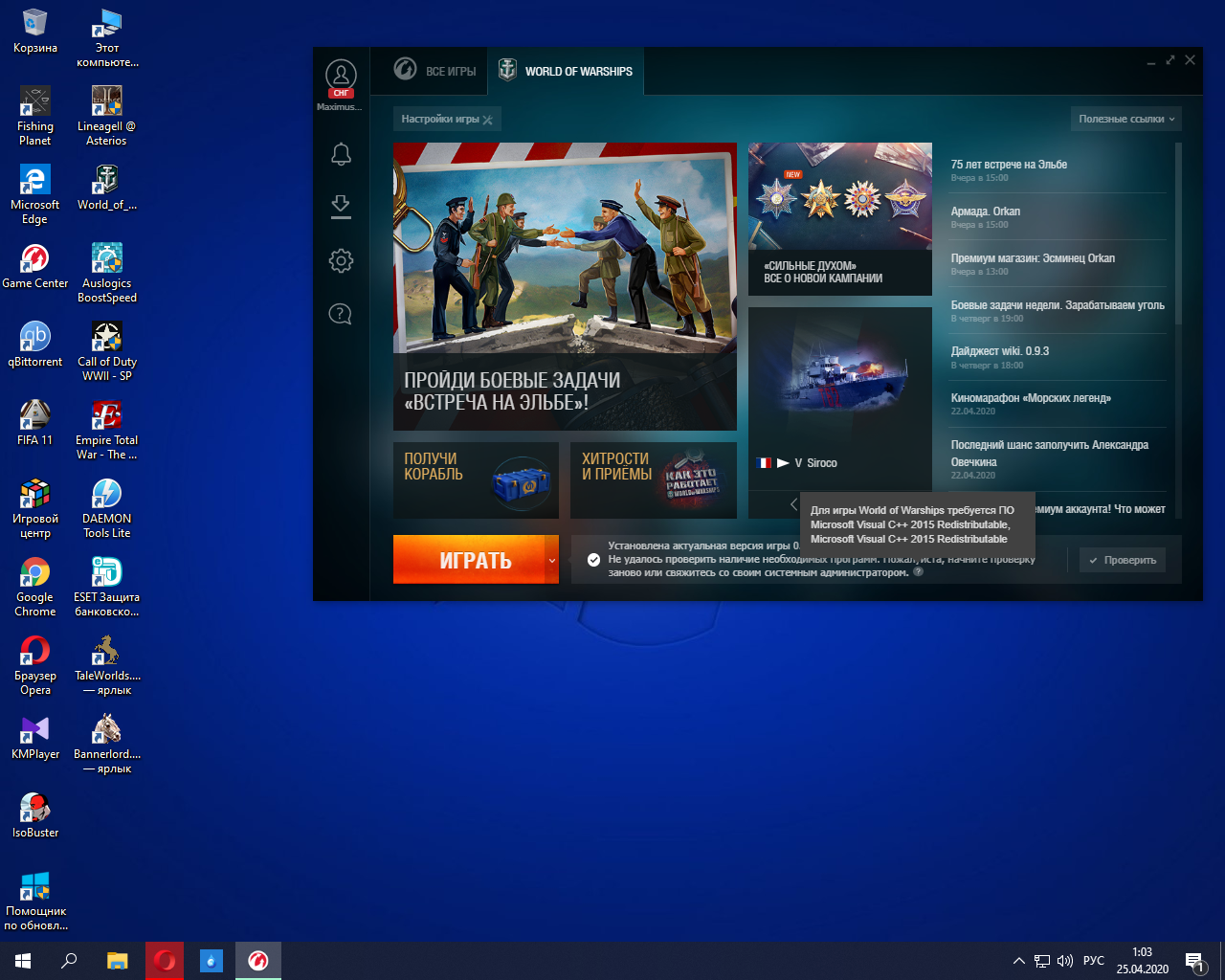
Task: Select Lineagell @ Asterios desktop shortcut
Action: pyautogui.click(x=107, y=116)
